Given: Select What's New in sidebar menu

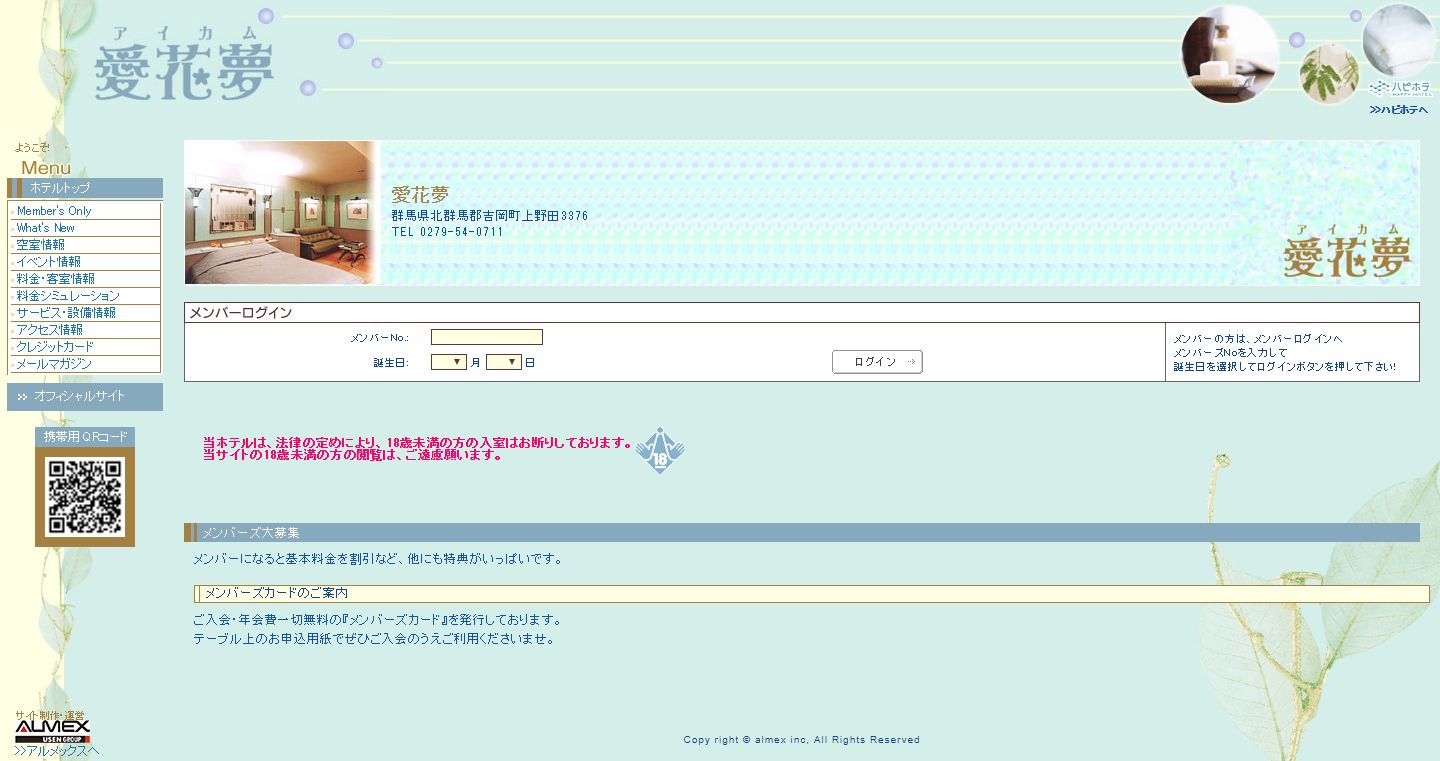Looking at the screenshot, I should [46, 228].
